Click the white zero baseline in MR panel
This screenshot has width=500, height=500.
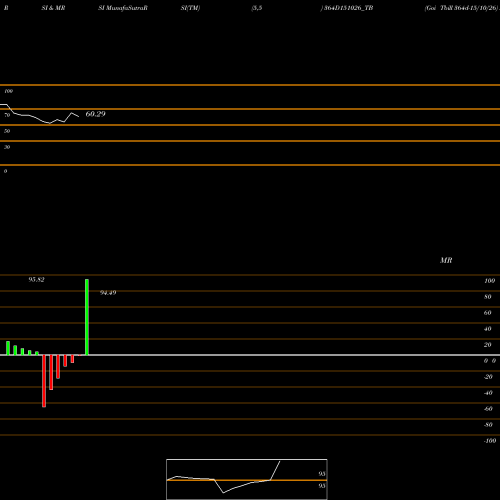(x=250, y=355)
